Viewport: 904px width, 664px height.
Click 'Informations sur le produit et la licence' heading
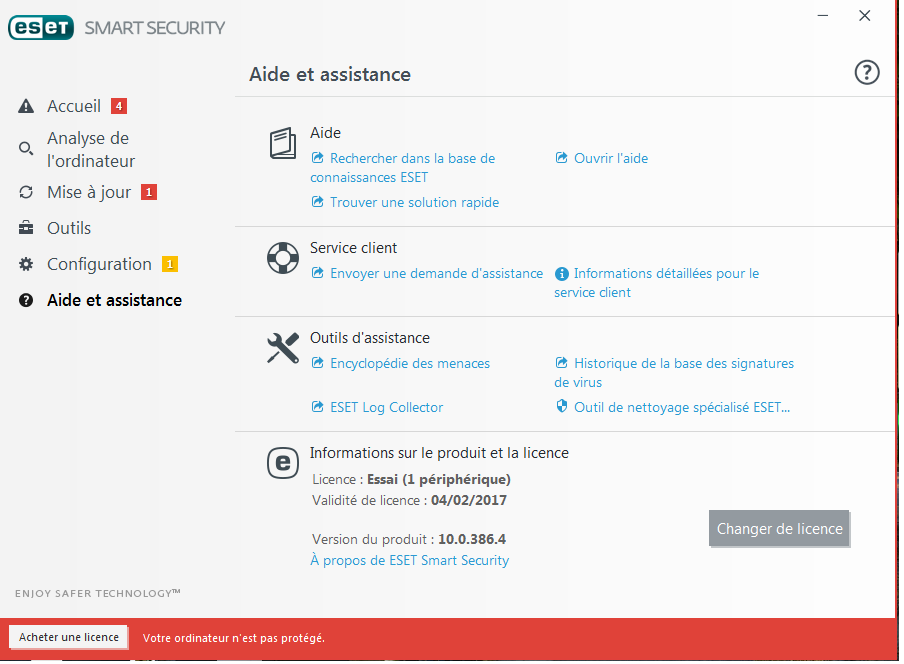439,453
